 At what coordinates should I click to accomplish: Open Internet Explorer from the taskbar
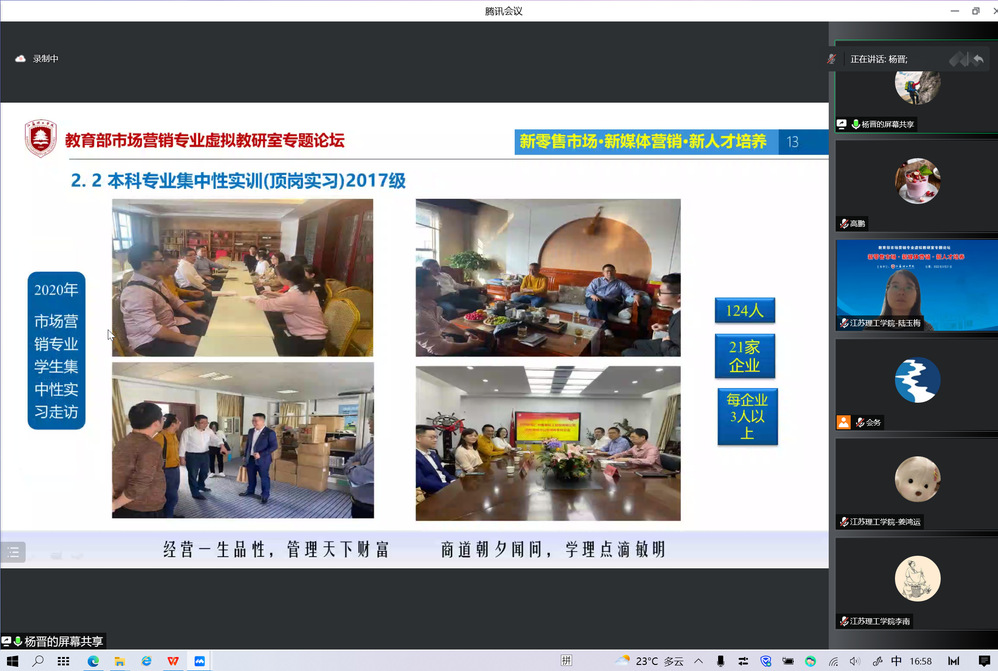click(146, 661)
